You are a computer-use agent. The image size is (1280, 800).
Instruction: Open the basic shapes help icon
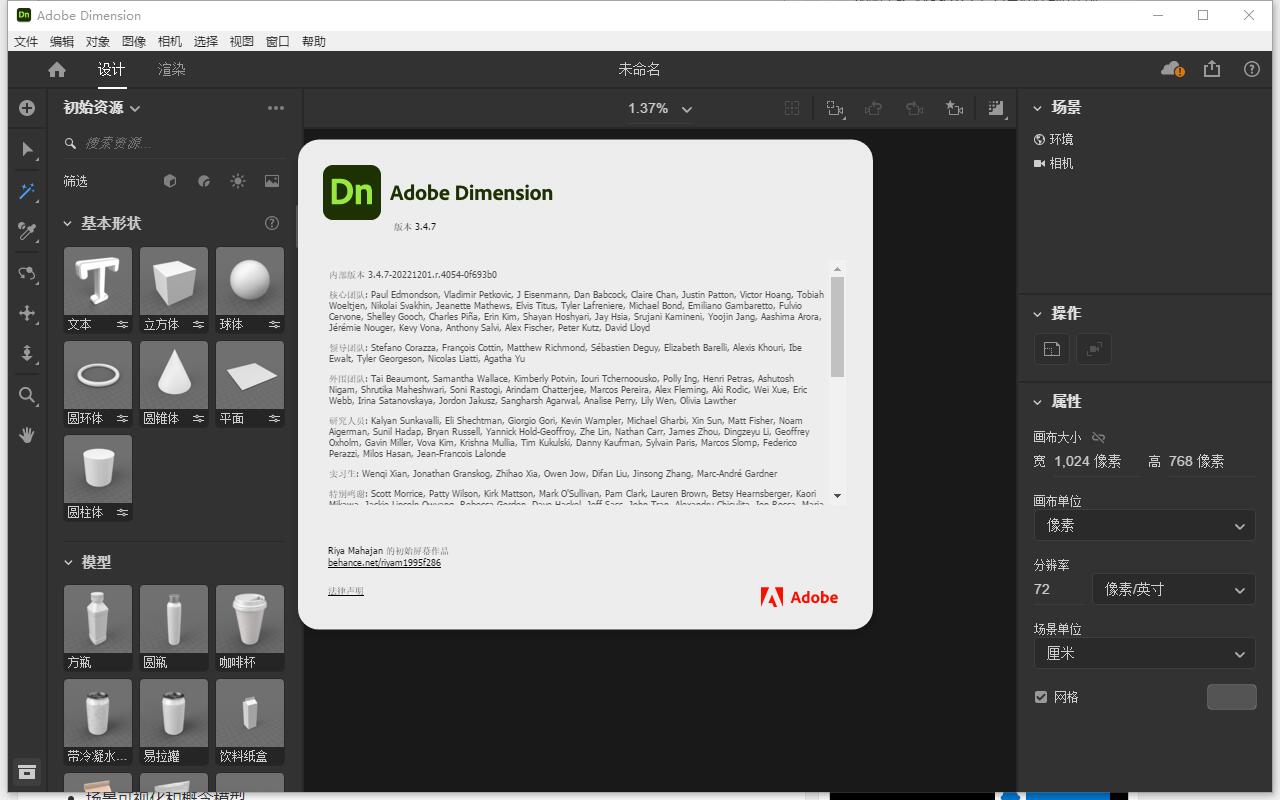pyautogui.click(x=272, y=223)
